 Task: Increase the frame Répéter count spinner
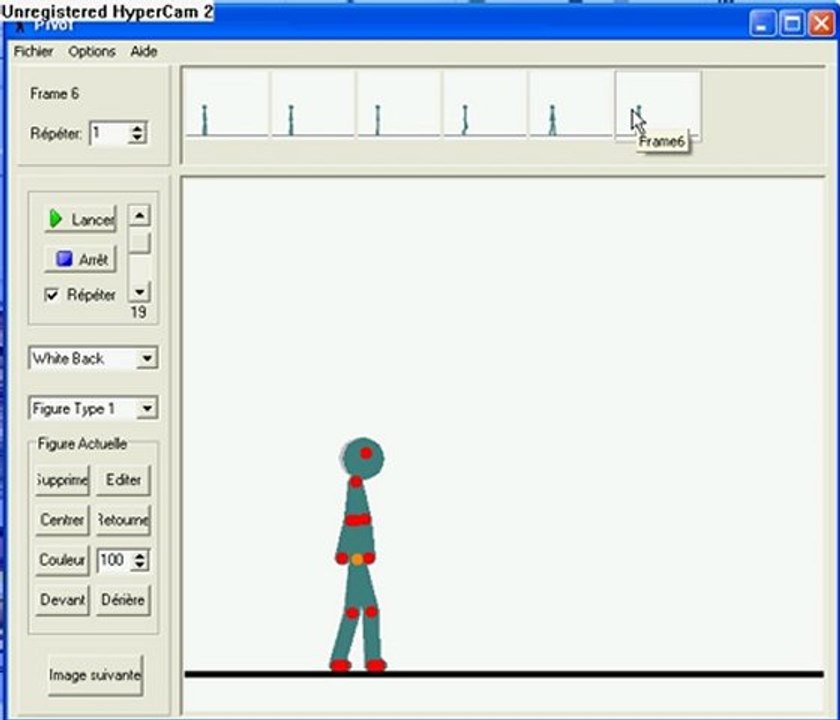[138, 128]
